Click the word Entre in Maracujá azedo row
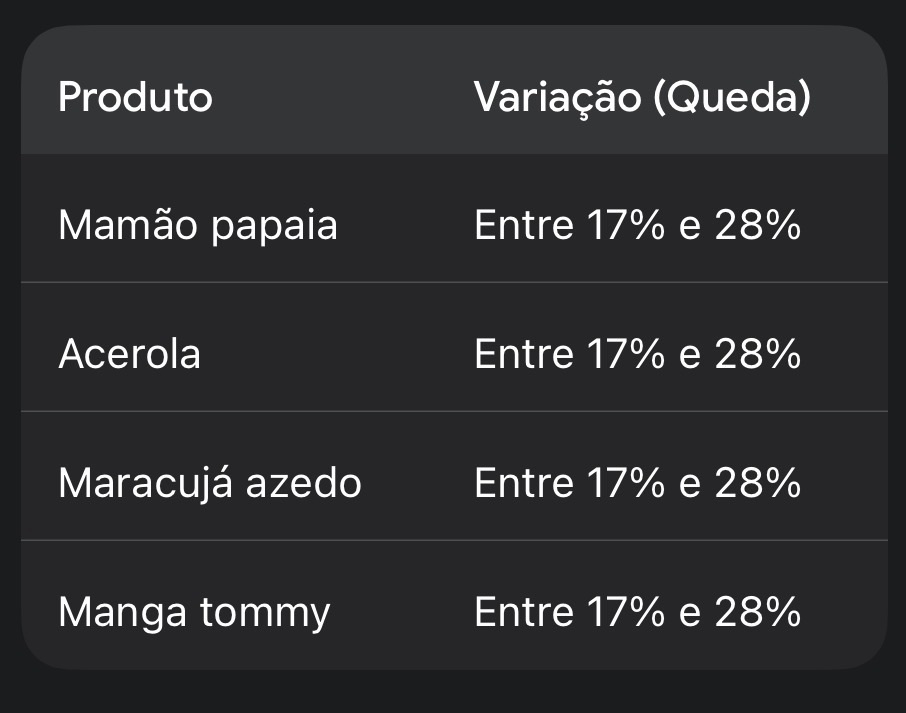 click(x=524, y=484)
